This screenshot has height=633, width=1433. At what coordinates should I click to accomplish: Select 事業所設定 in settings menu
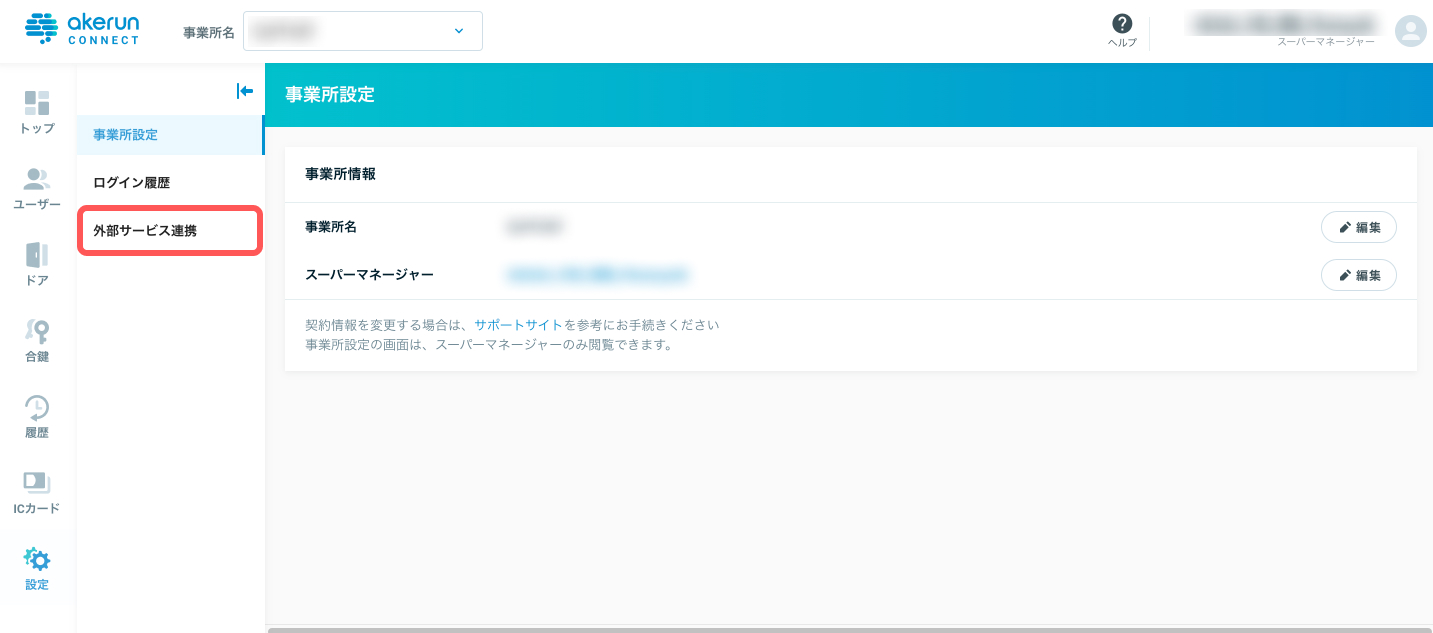click(126, 135)
